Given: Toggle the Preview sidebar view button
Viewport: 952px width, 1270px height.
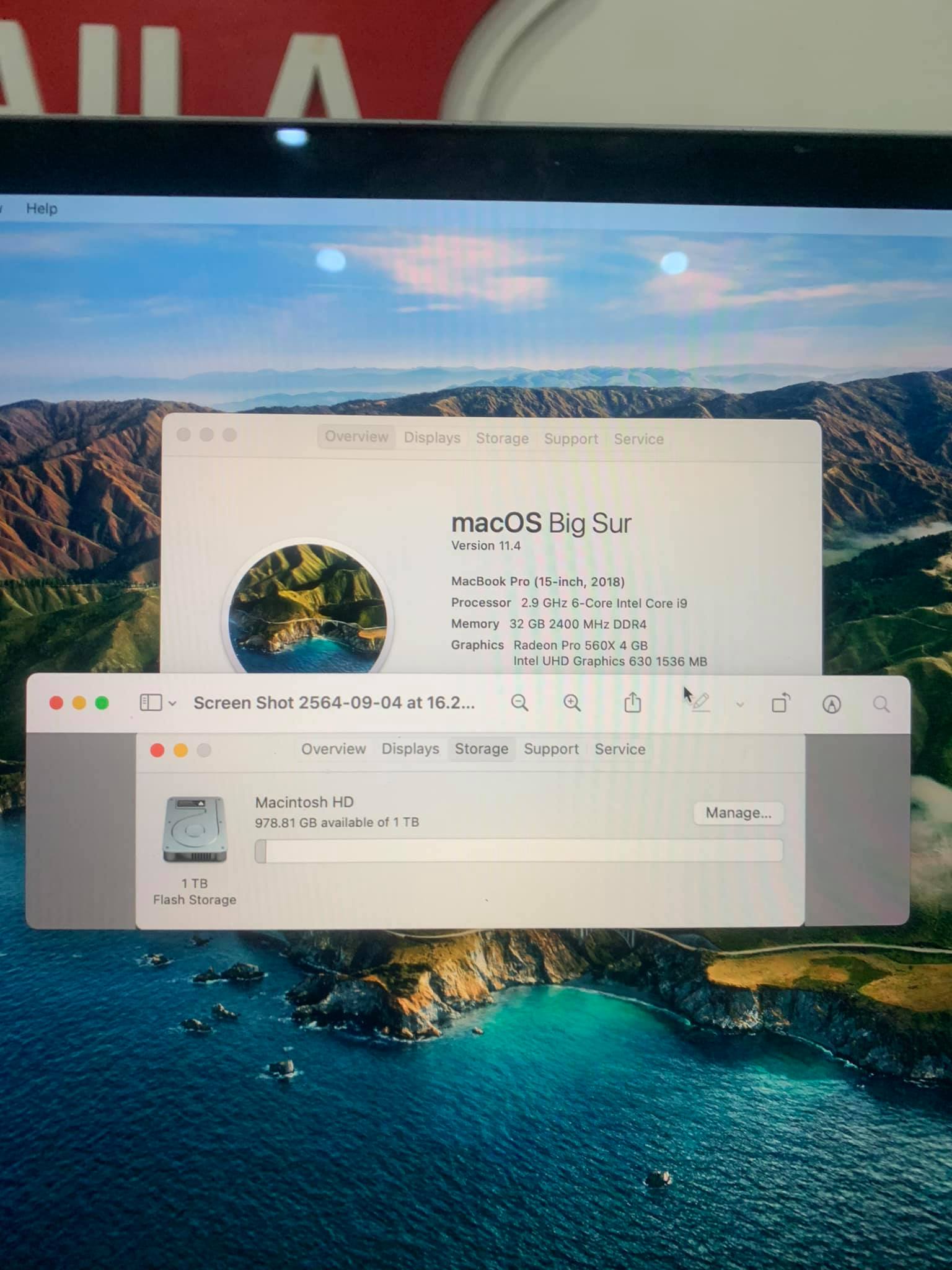Looking at the screenshot, I should [x=151, y=703].
